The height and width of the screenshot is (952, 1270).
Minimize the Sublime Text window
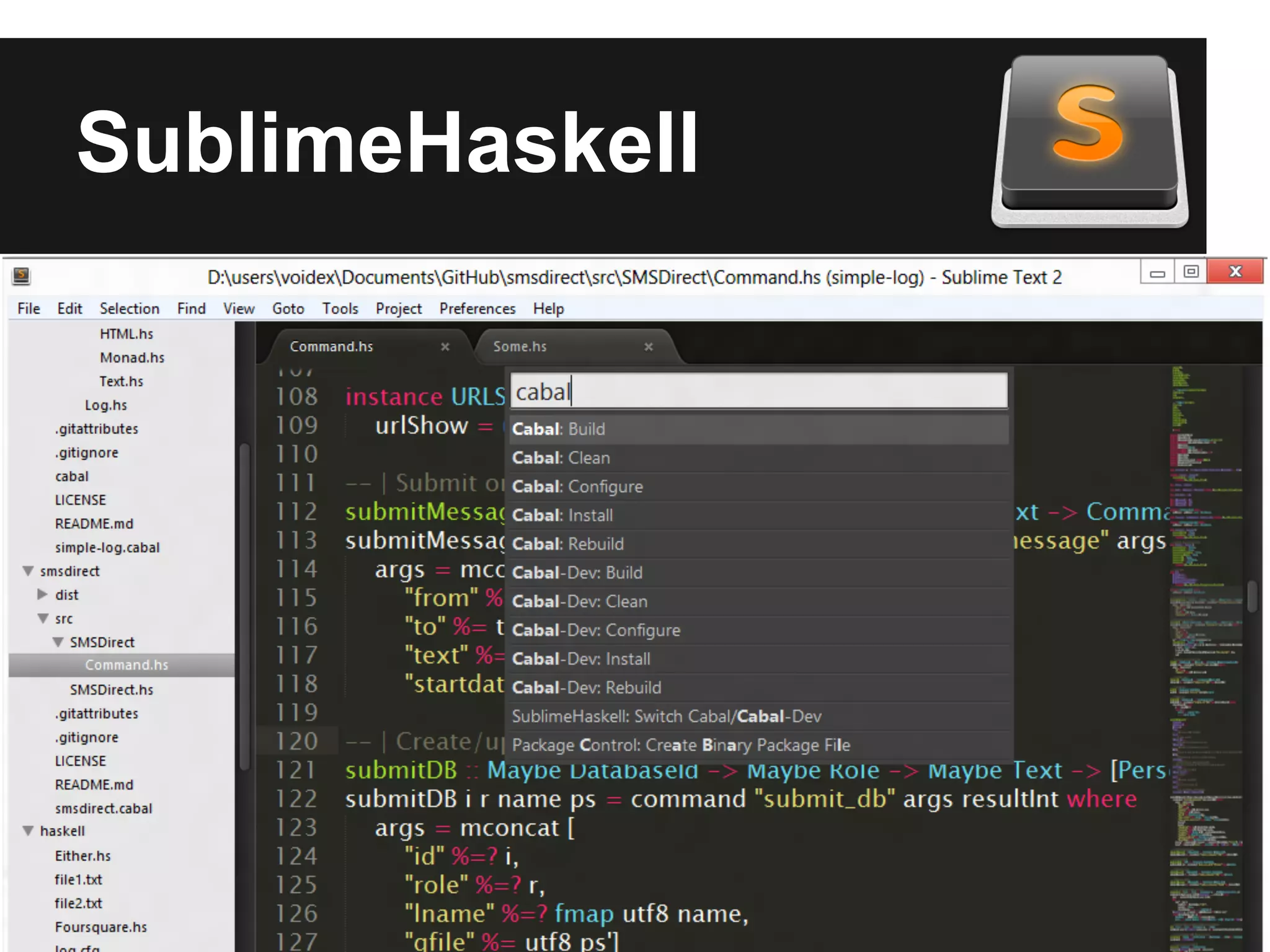[x=1157, y=272]
